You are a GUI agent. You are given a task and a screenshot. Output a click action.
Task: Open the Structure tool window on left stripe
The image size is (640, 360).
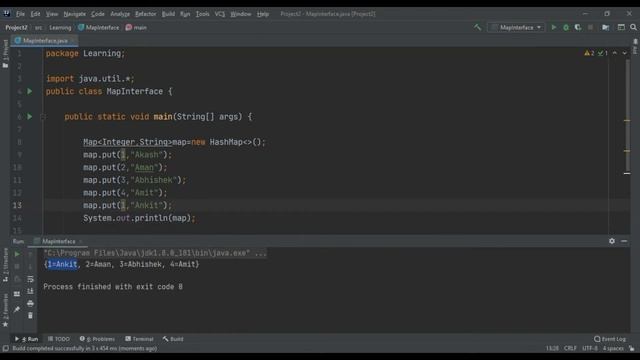pos(5,265)
